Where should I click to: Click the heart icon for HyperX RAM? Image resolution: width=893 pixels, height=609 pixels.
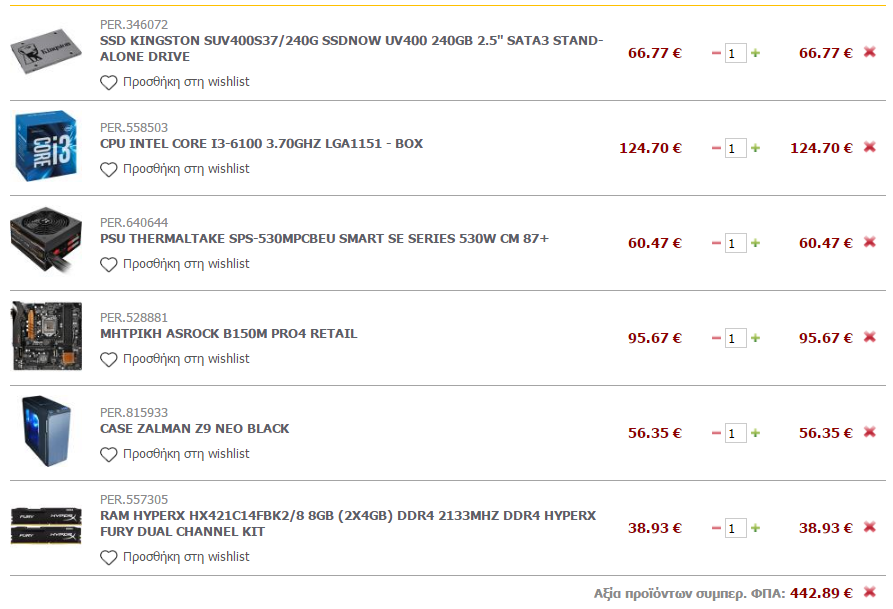tap(108, 557)
